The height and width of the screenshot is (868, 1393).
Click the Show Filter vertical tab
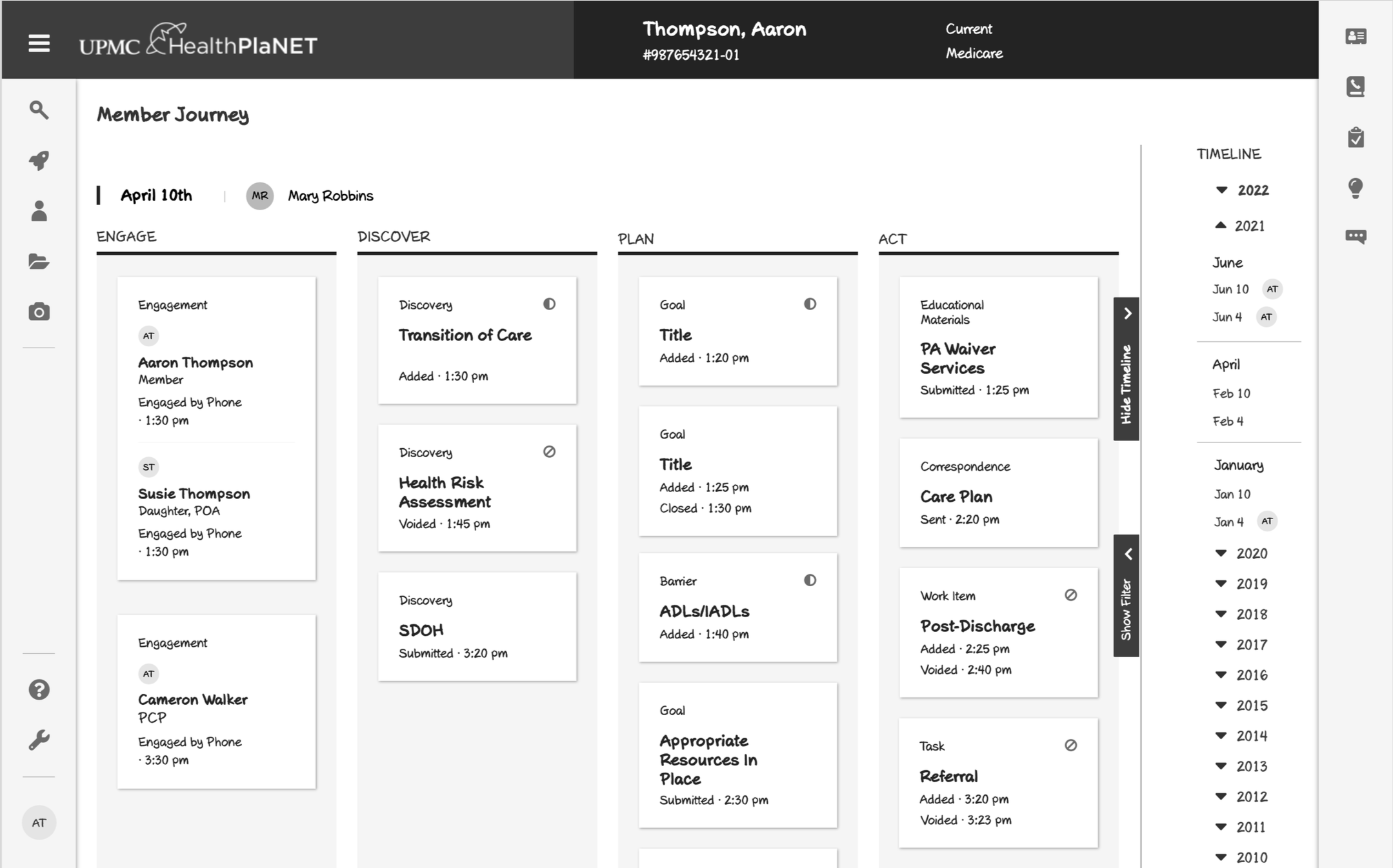click(x=1127, y=595)
